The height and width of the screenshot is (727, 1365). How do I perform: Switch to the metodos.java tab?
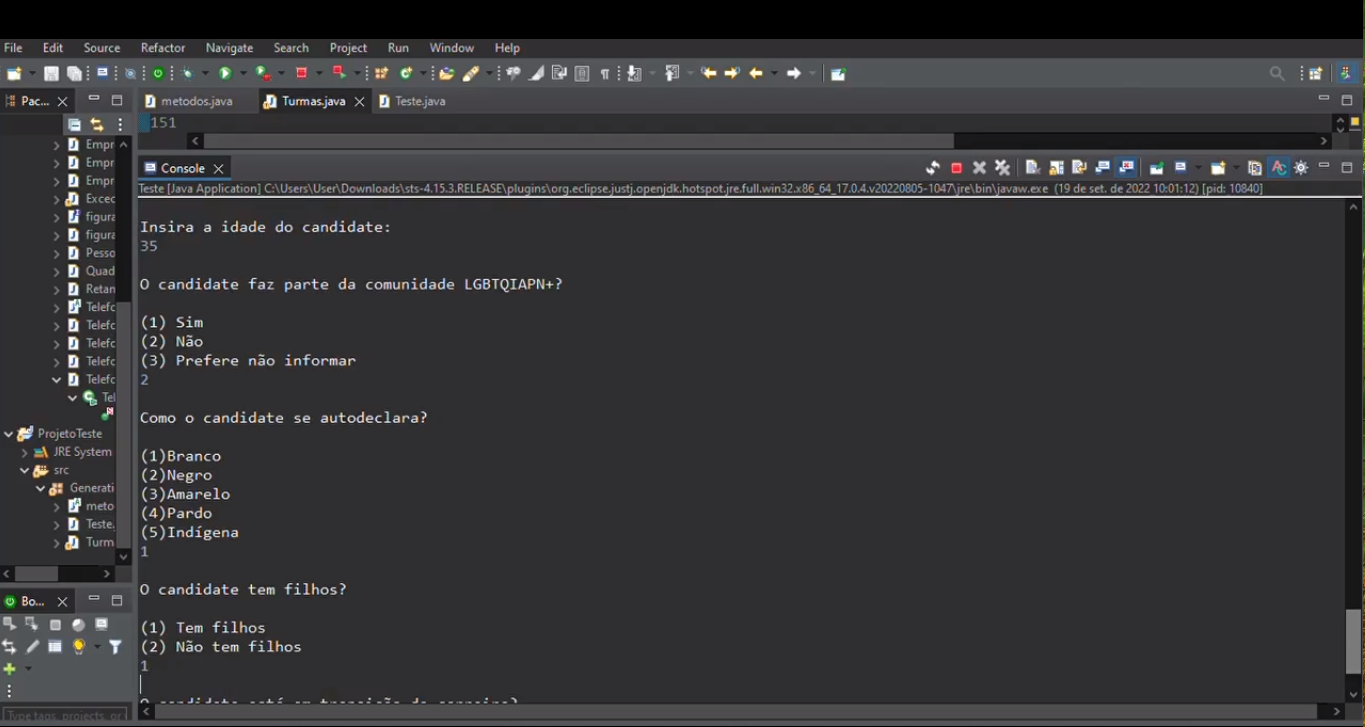[x=196, y=100]
